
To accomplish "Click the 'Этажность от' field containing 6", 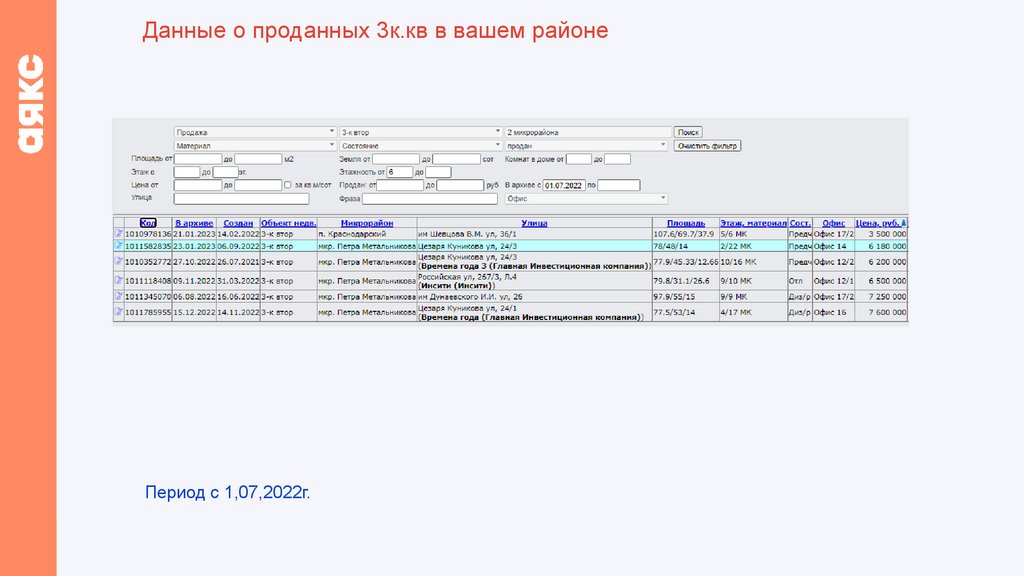I will coord(400,172).
